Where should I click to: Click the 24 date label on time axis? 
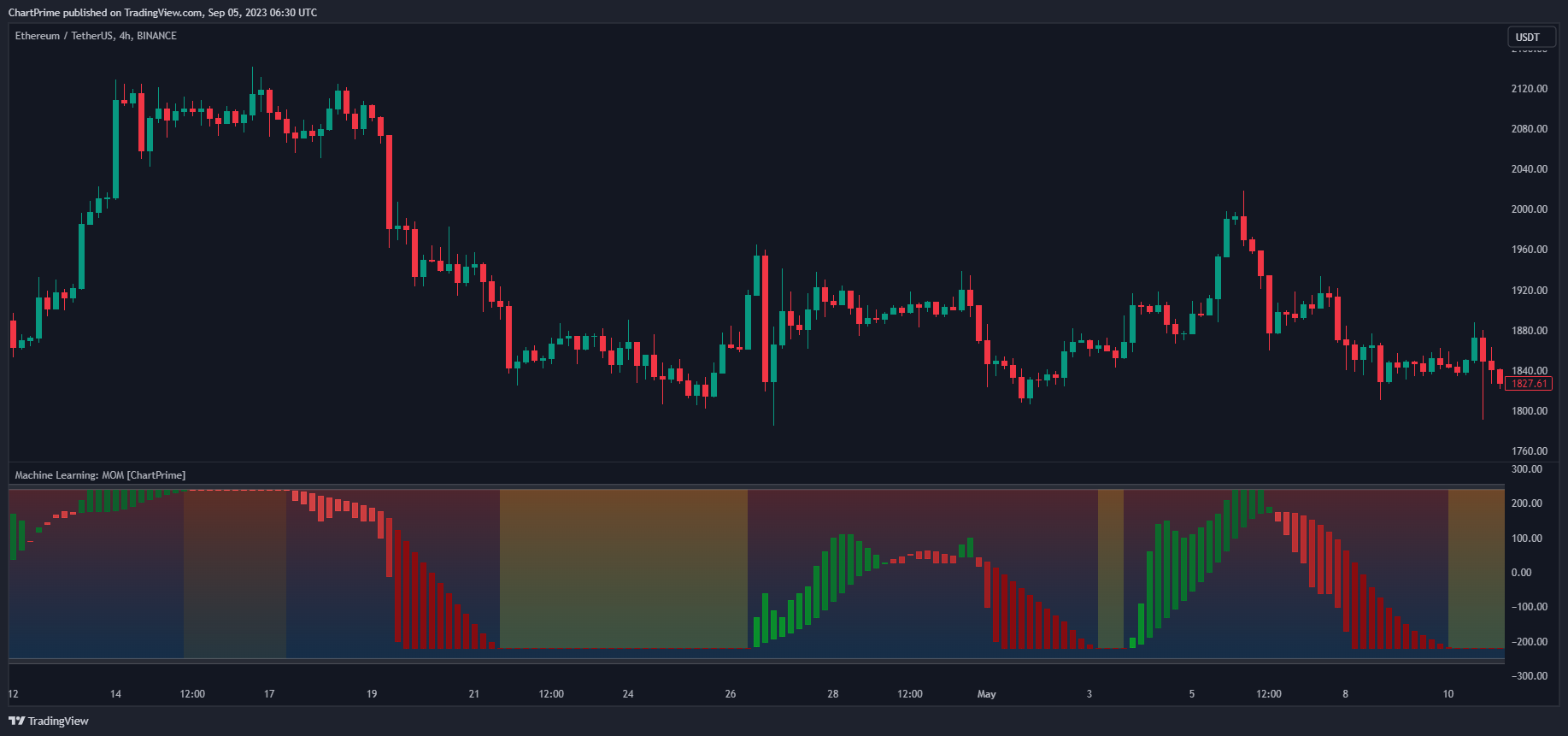coord(628,694)
